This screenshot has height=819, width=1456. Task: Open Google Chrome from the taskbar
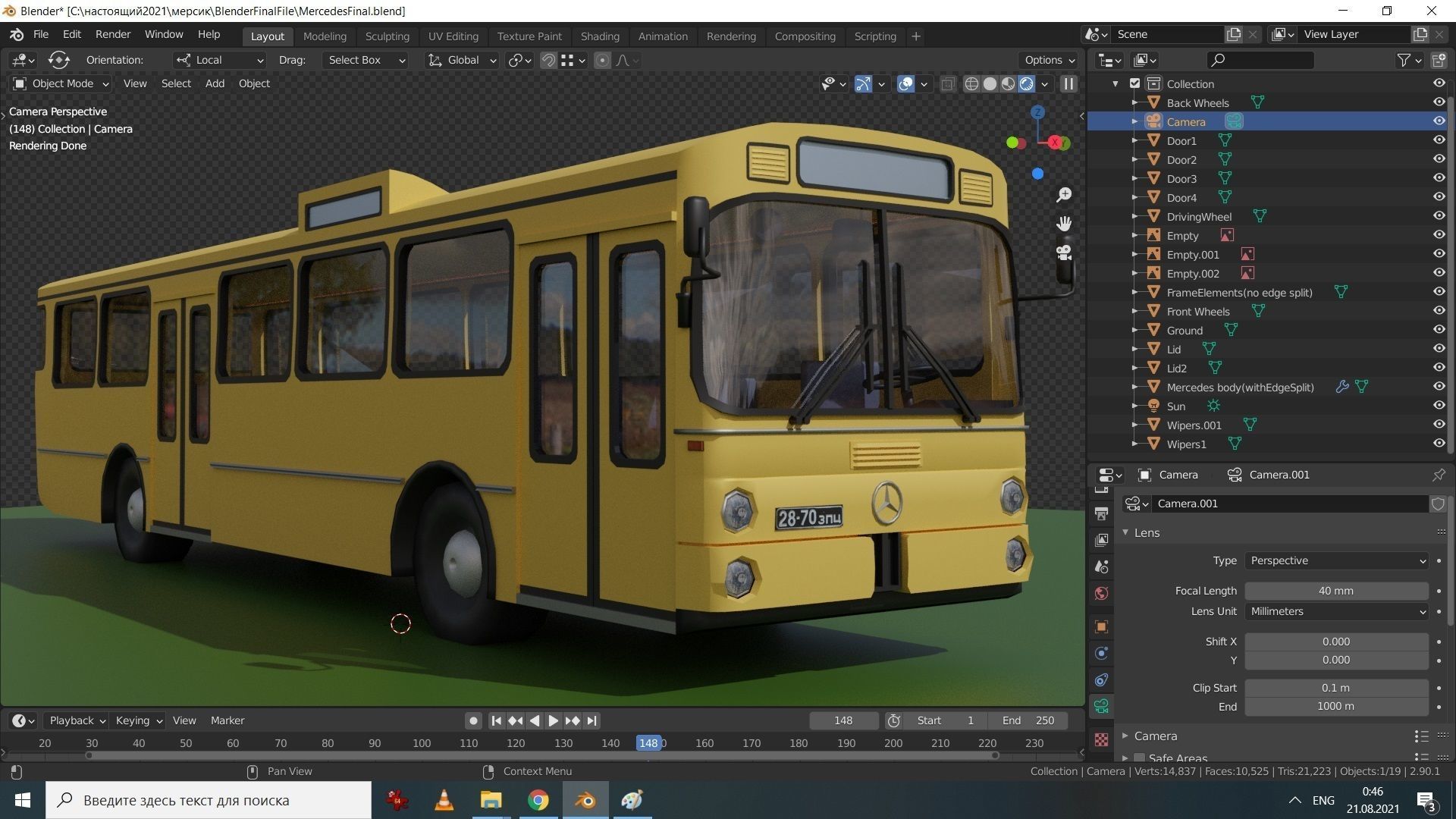(x=538, y=800)
